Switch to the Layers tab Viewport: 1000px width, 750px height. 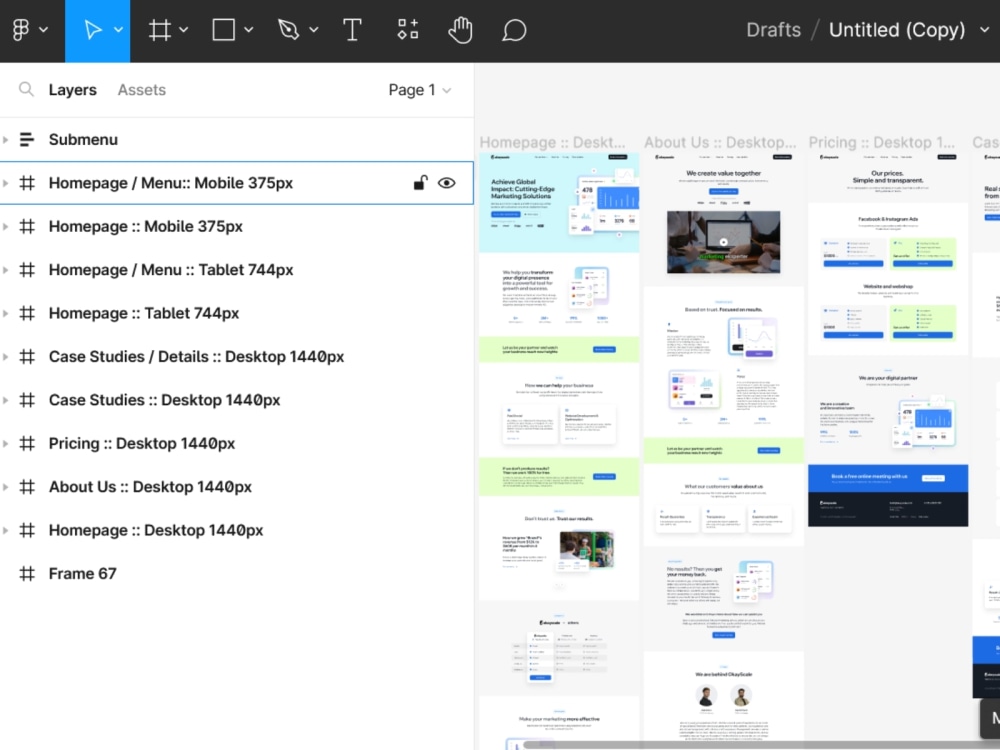72,90
